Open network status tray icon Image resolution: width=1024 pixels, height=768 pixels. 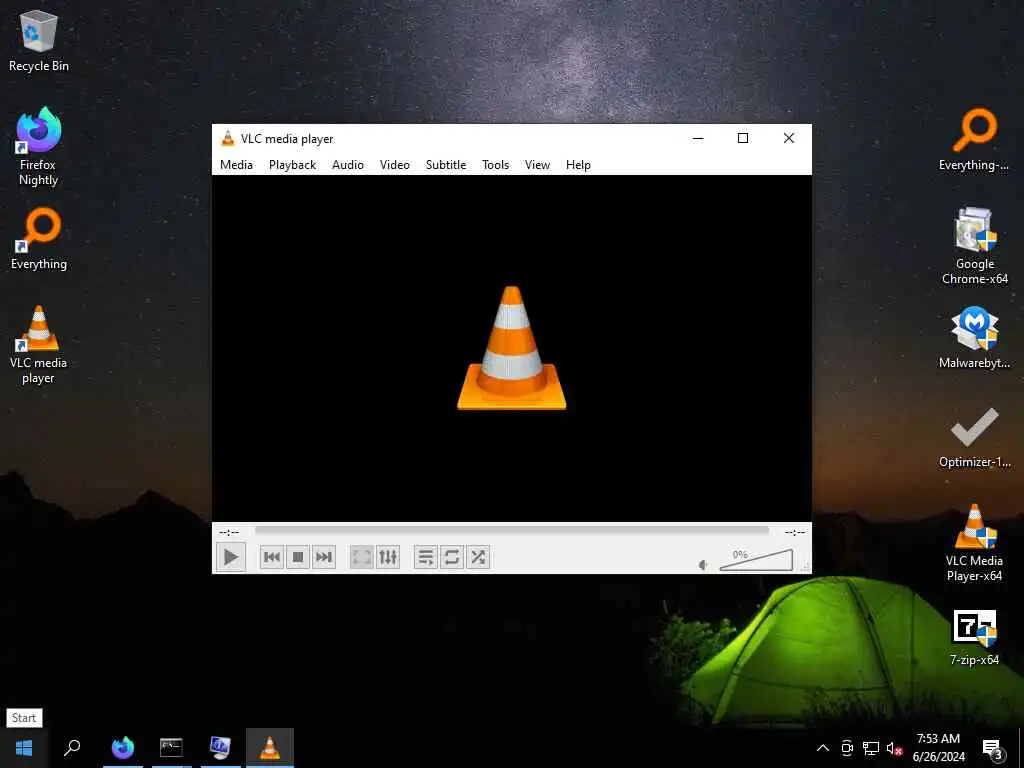pyautogui.click(x=871, y=748)
